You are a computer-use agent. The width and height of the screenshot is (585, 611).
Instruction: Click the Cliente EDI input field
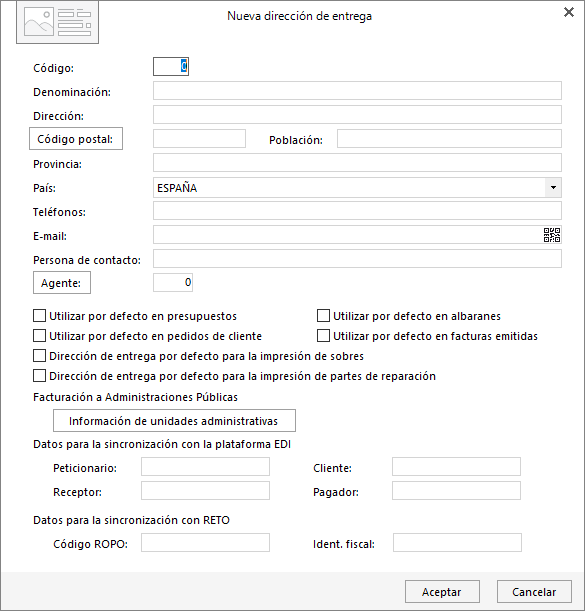click(456, 466)
